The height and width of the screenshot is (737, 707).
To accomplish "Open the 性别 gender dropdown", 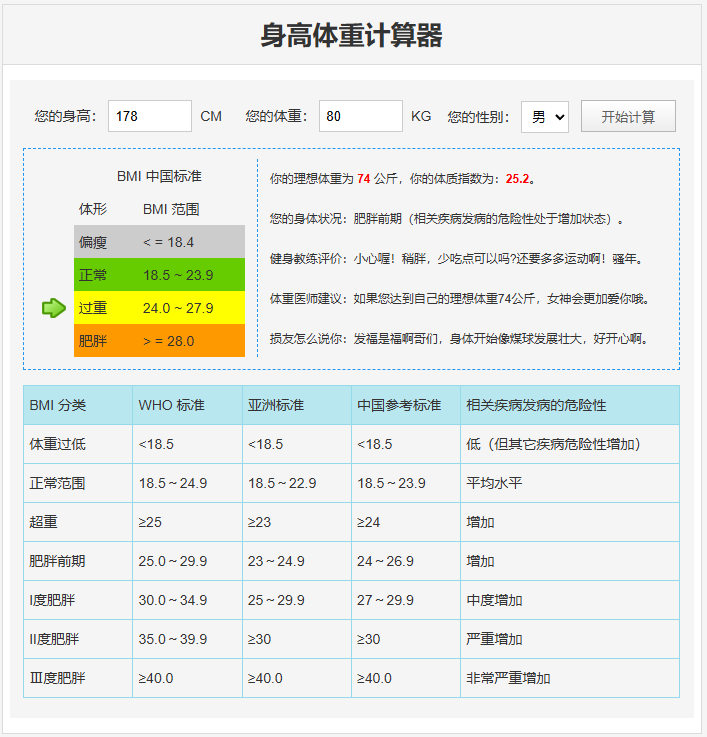I will pyautogui.click(x=545, y=117).
